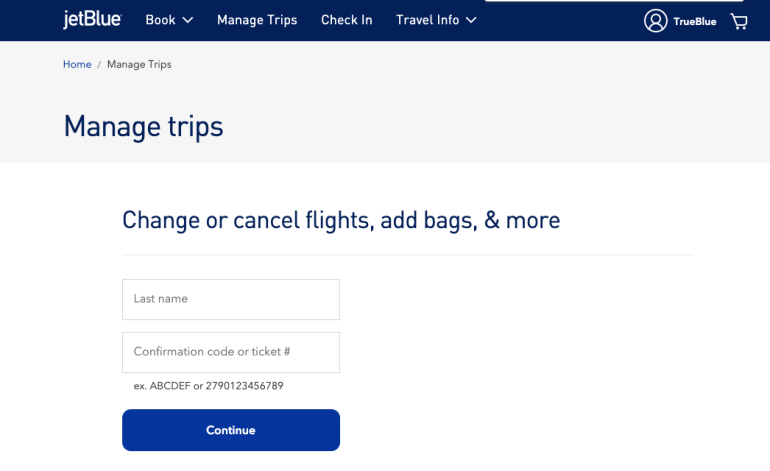Click the Manage Trips breadcrumb text
The height and width of the screenshot is (471, 770).
pyautogui.click(x=139, y=64)
